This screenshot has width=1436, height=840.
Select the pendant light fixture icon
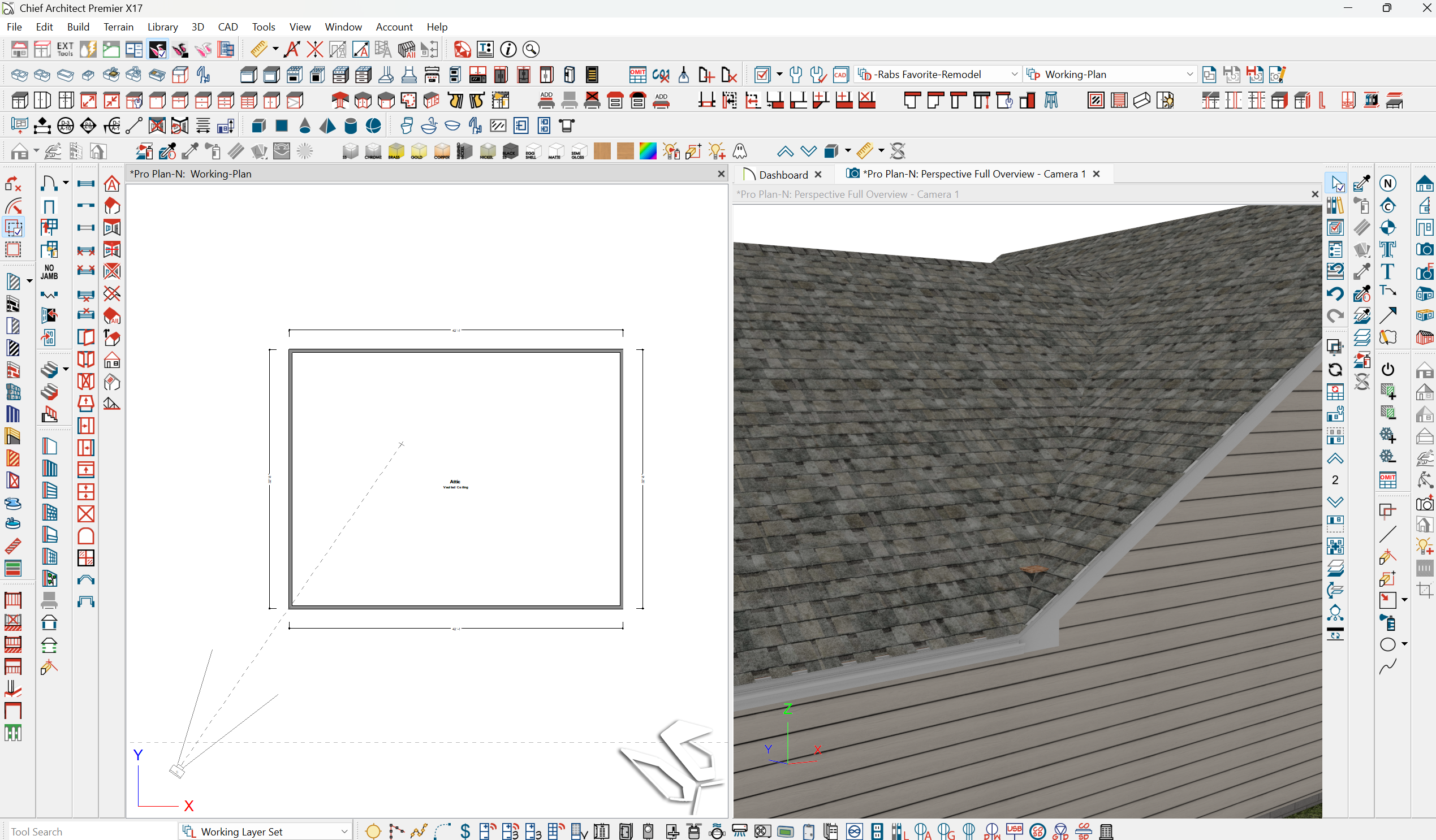683,75
